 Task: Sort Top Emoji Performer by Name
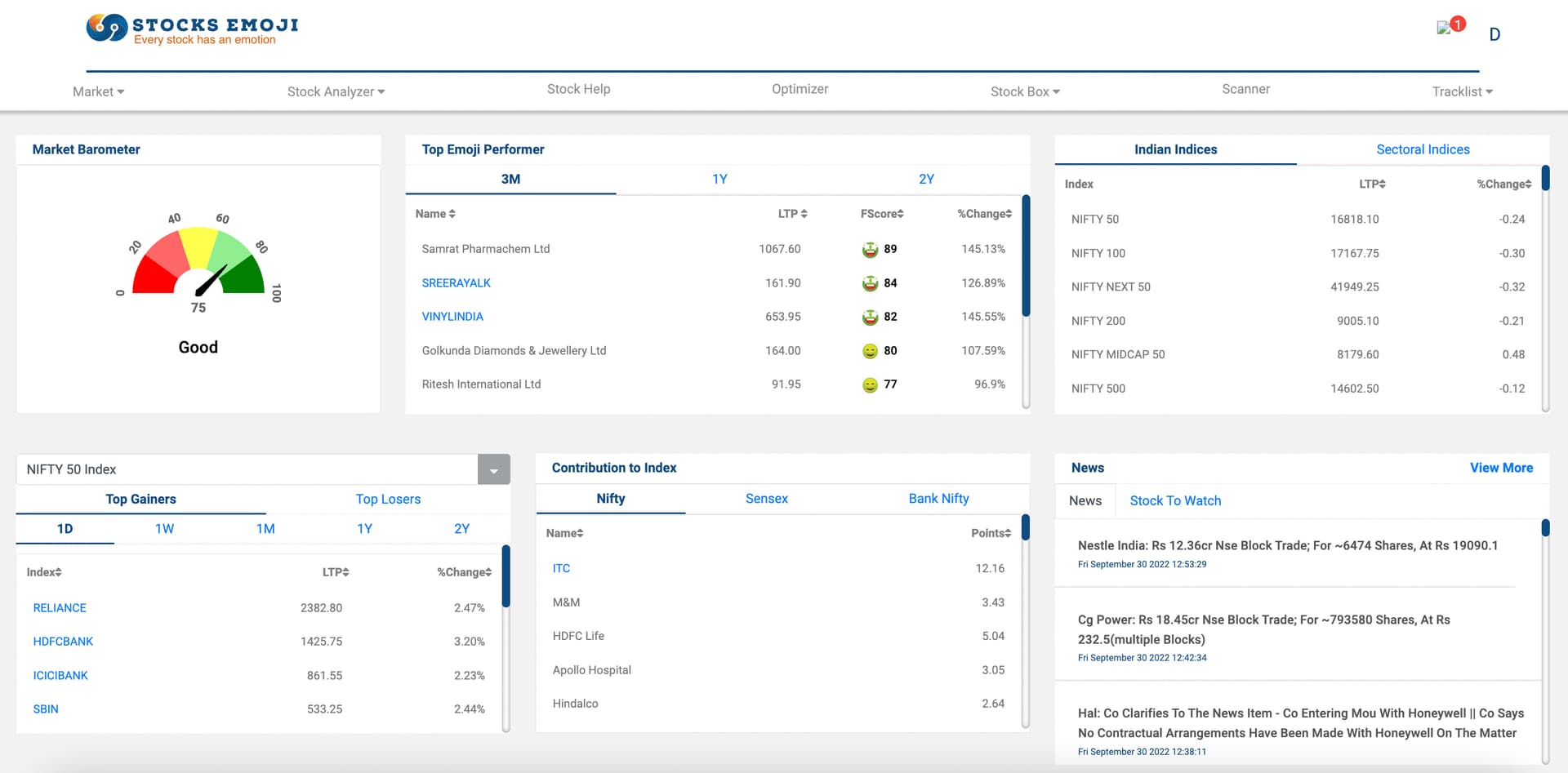point(435,214)
